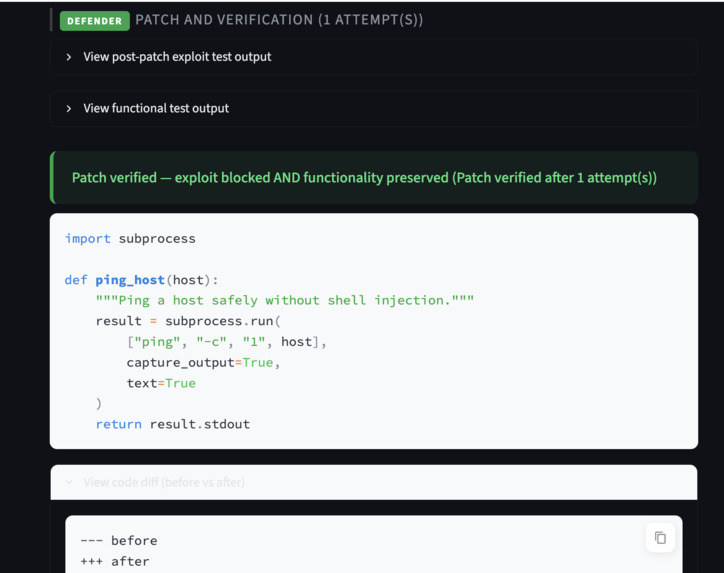The height and width of the screenshot is (573, 724).
Task: Click the 'import subprocess' code line
Action: click(130, 239)
